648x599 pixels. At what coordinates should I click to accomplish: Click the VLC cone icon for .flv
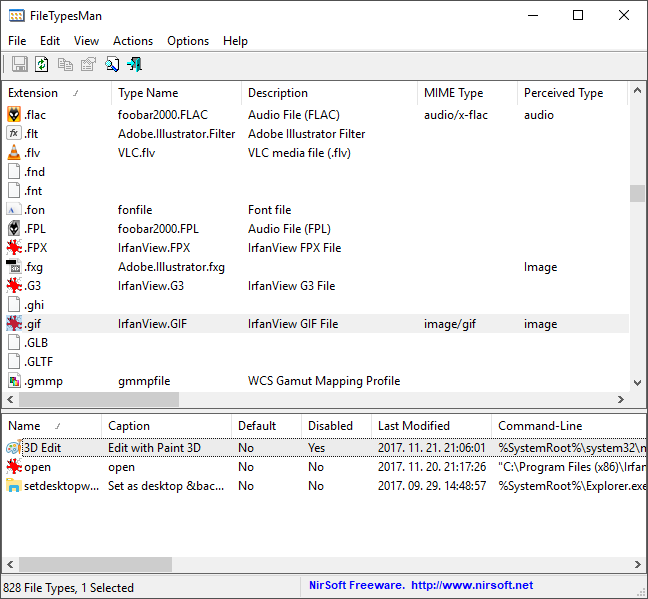[14, 153]
